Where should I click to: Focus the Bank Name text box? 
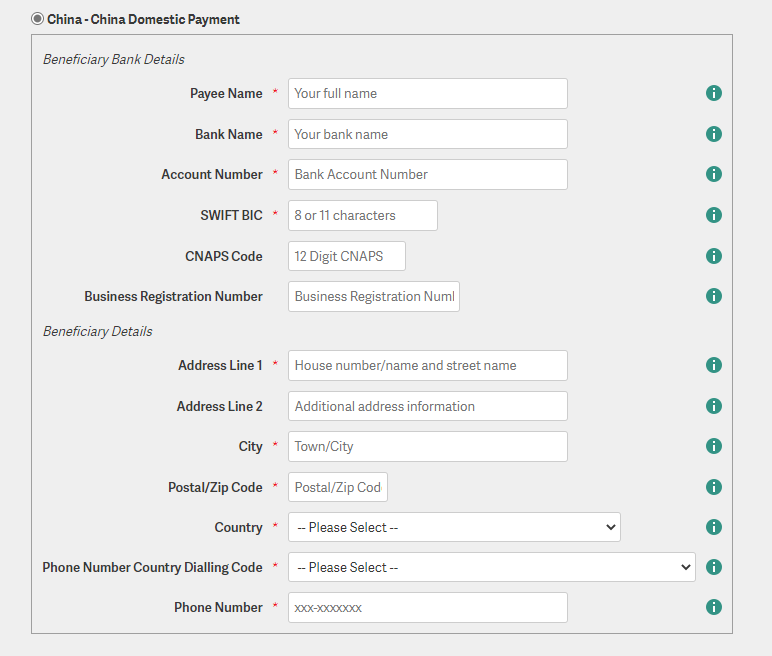(x=427, y=134)
